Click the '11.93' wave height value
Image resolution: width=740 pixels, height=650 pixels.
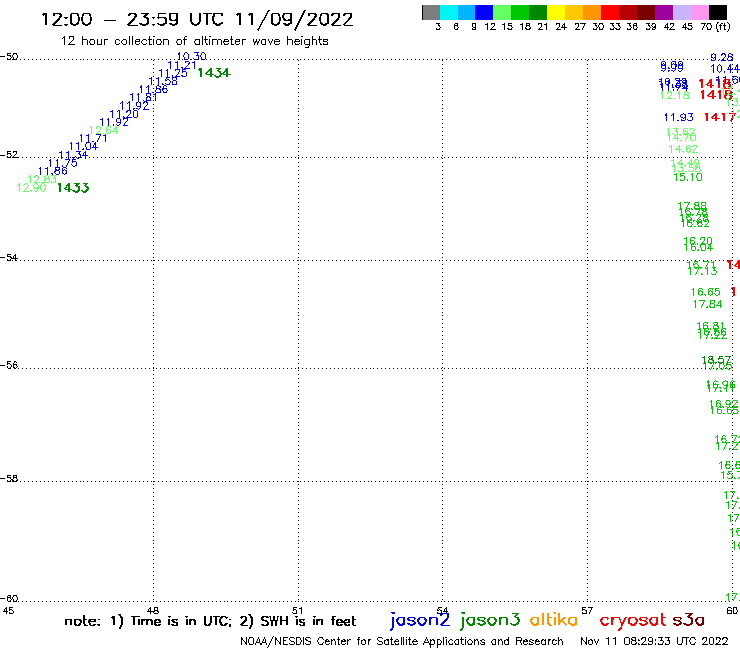(679, 117)
